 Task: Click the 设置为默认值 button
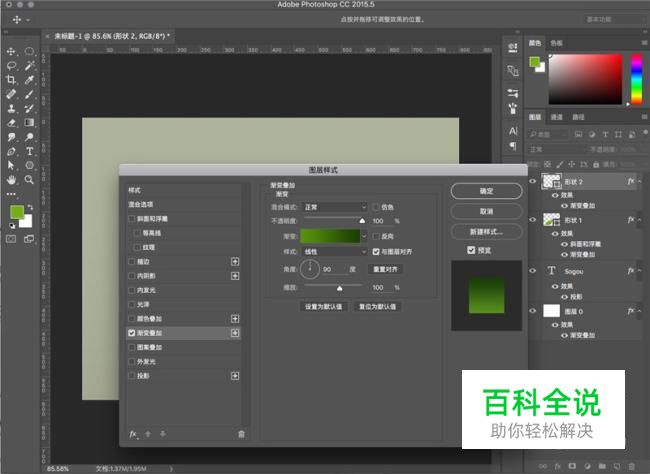tap(323, 307)
